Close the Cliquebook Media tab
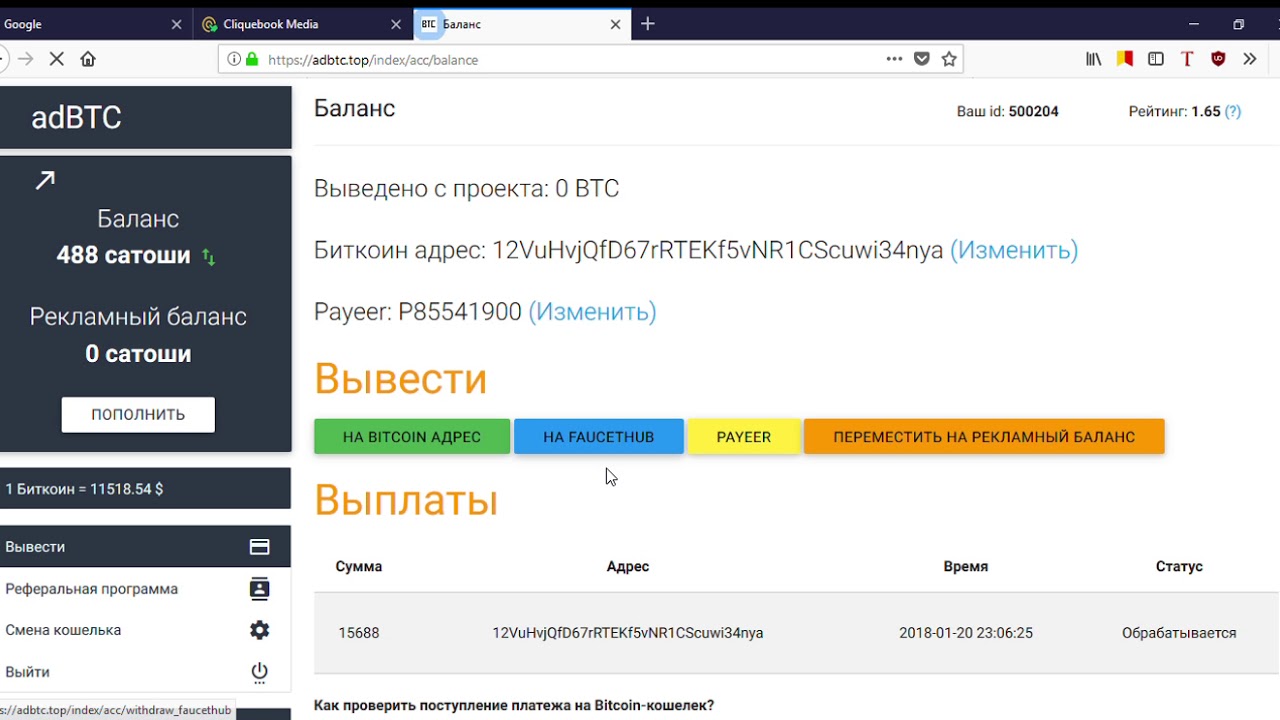1280x720 pixels. 396,24
